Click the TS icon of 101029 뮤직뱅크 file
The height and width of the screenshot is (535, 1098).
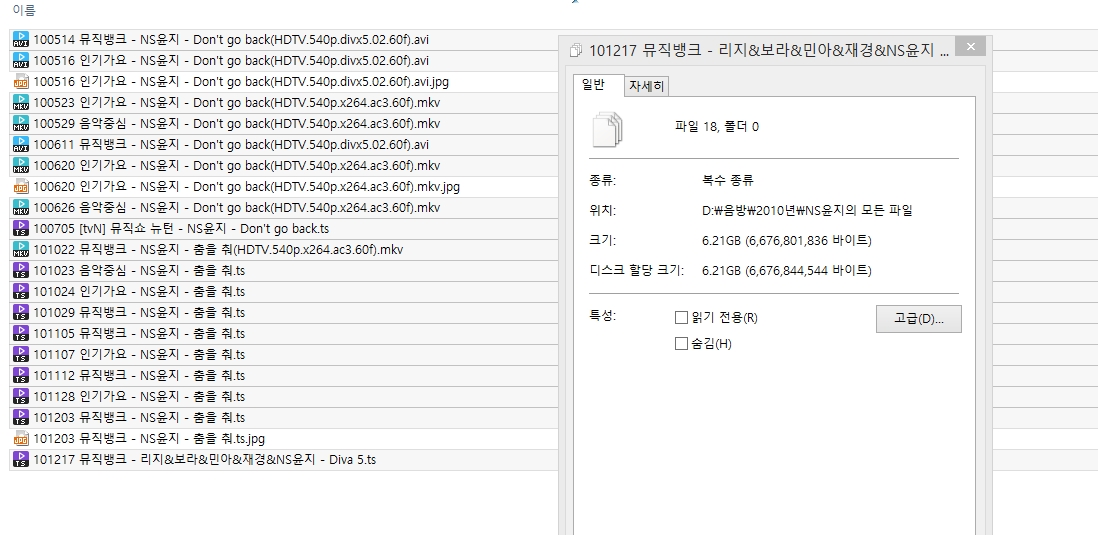point(21,313)
